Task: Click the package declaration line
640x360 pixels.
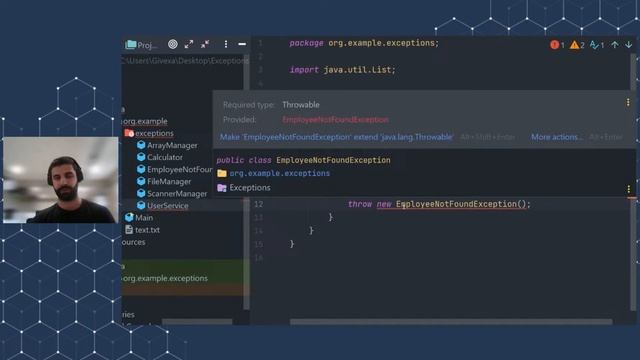Action: (364, 43)
